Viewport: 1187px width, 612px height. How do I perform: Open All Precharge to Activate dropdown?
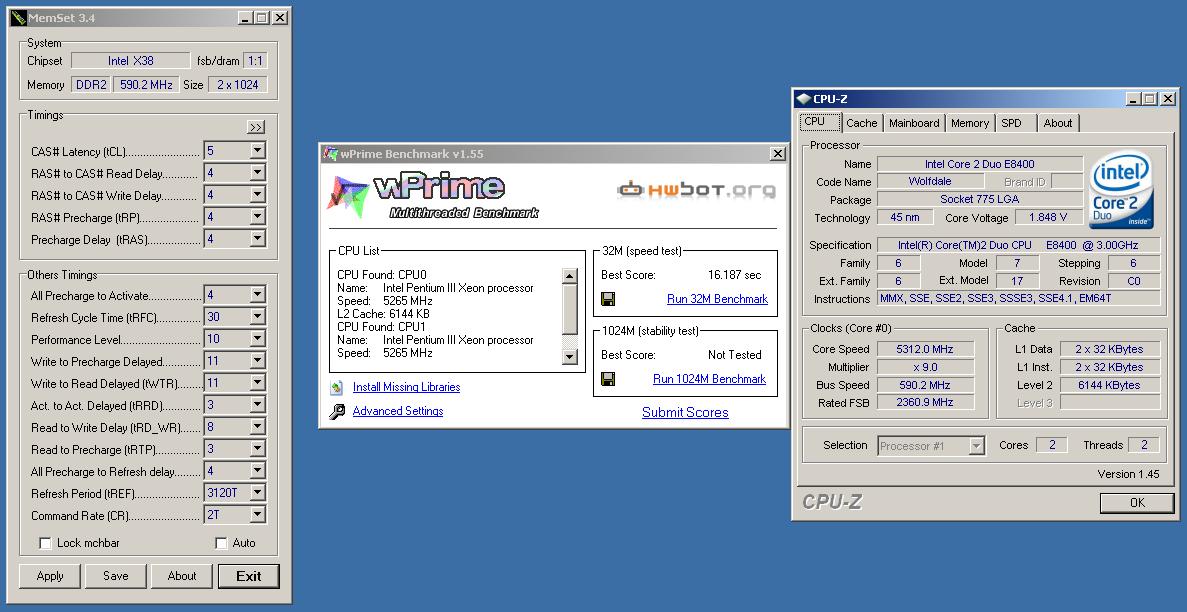(x=257, y=295)
